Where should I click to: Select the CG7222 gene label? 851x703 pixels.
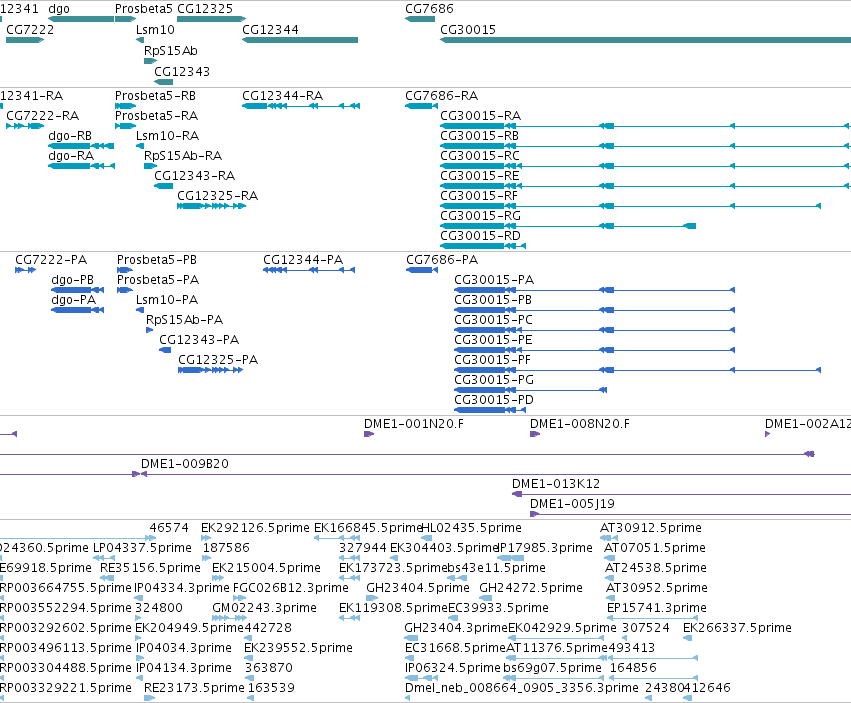tap(30, 29)
